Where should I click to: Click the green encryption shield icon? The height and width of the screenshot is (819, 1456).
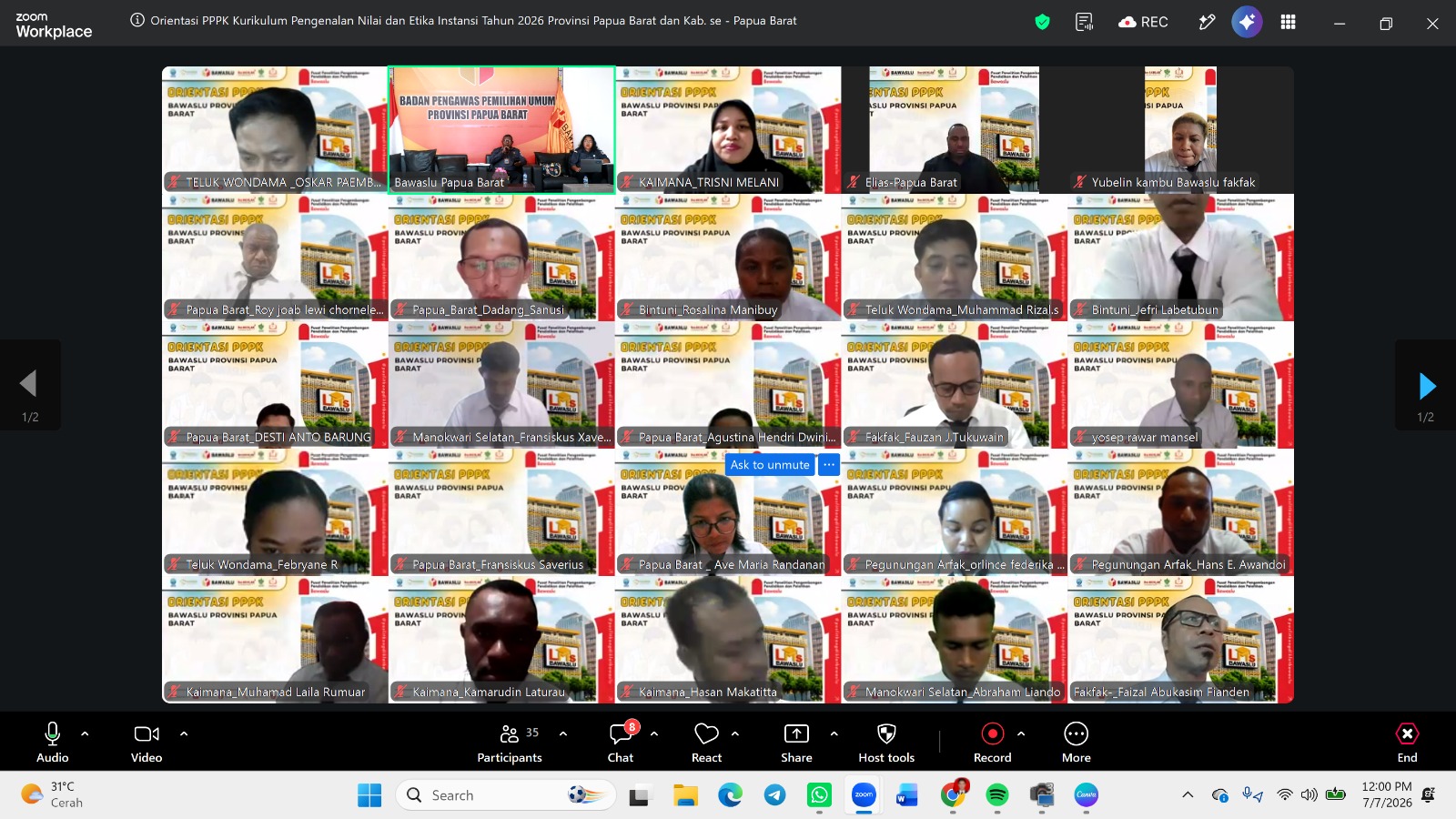[x=1042, y=22]
